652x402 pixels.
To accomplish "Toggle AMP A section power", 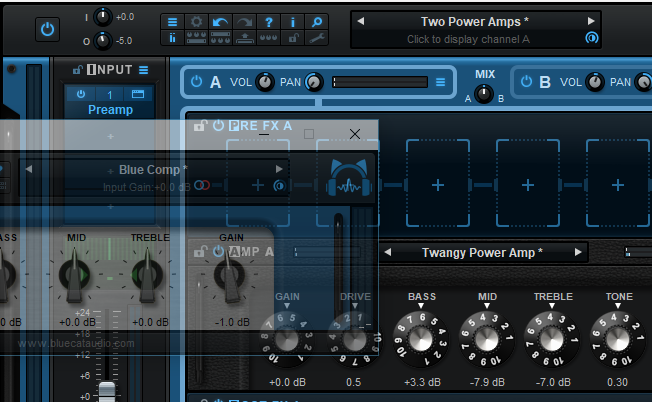I will (218, 251).
